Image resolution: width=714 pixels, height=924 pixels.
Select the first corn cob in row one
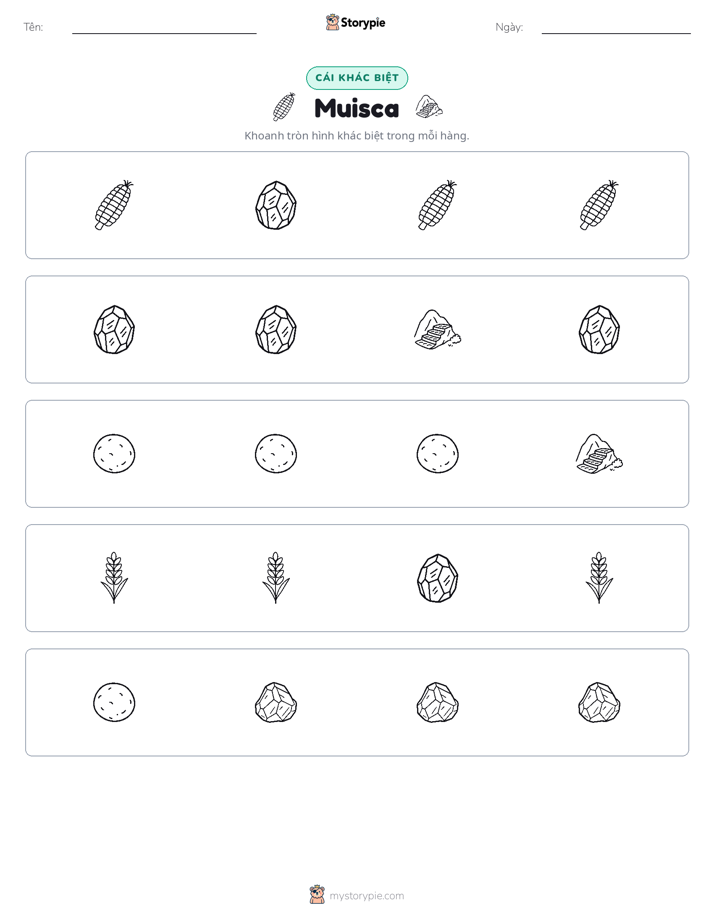[x=114, y=205]
